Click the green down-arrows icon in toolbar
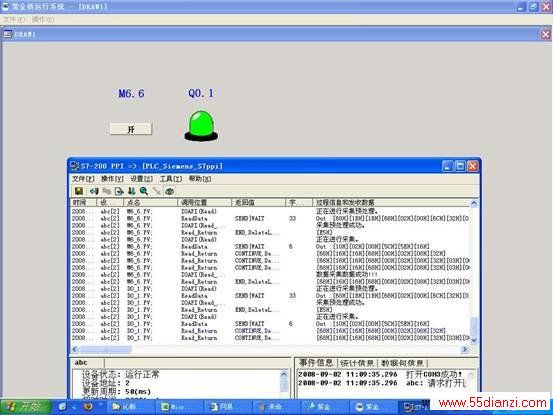This screenshot has width=553, height=415. (132, 191)
